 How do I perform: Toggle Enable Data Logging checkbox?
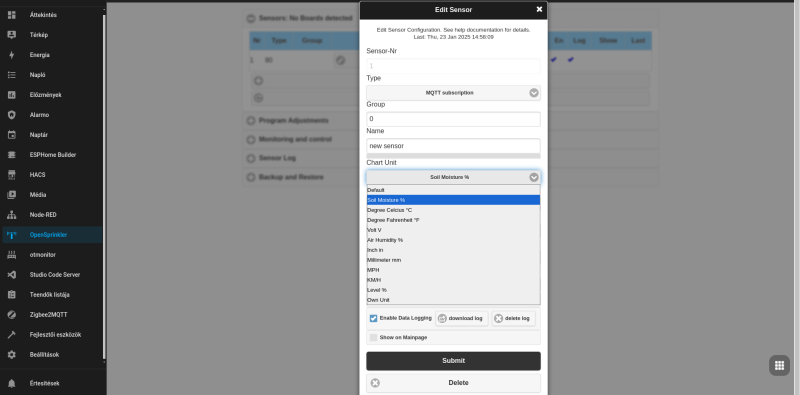tap(373, 318)
